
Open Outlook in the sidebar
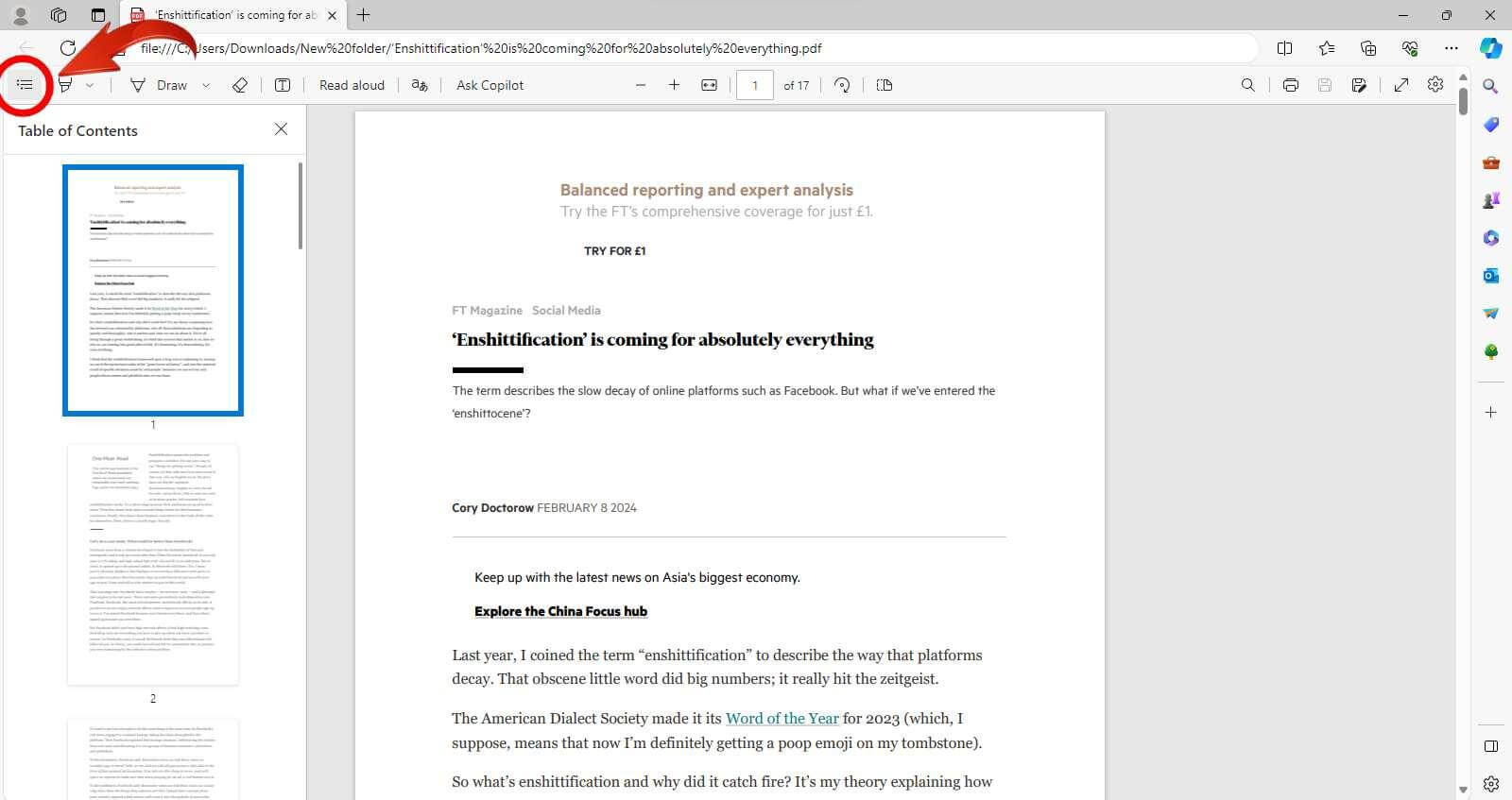1491,276
